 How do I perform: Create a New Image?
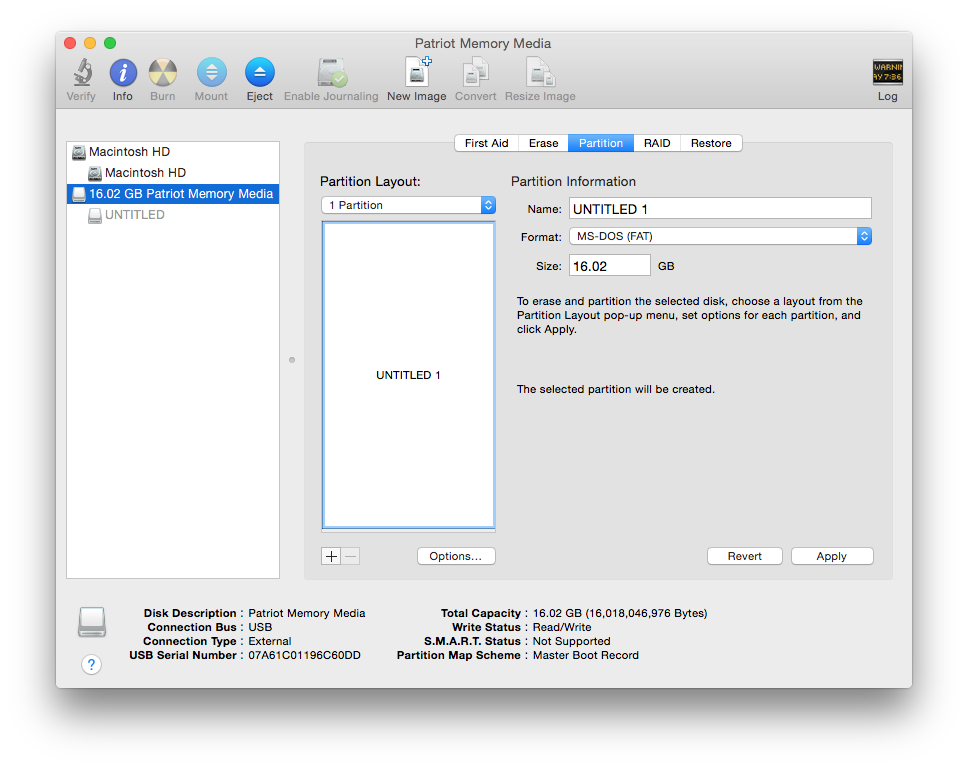417,72
